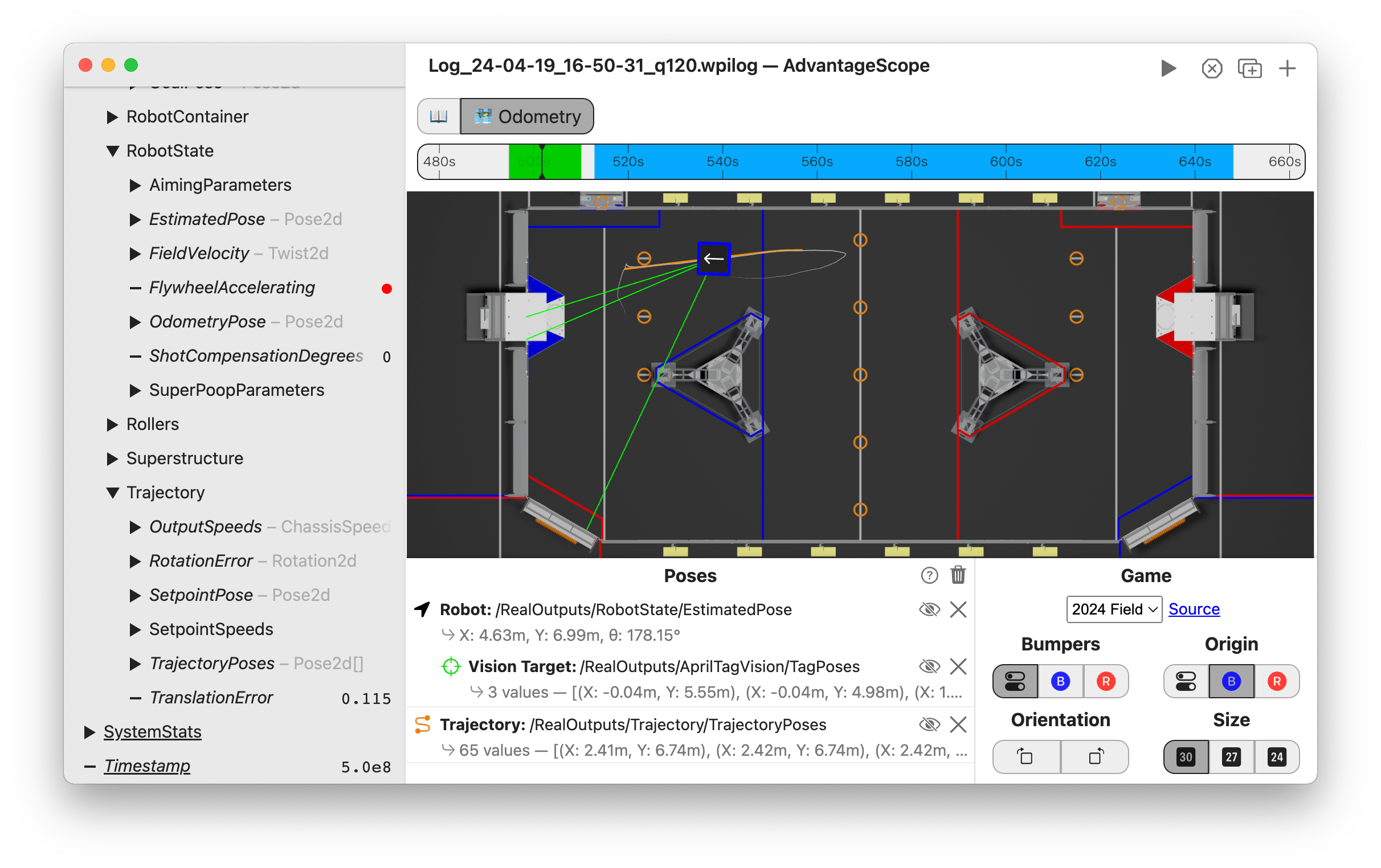Set Bumpers to auto mode

point(1015,681)
